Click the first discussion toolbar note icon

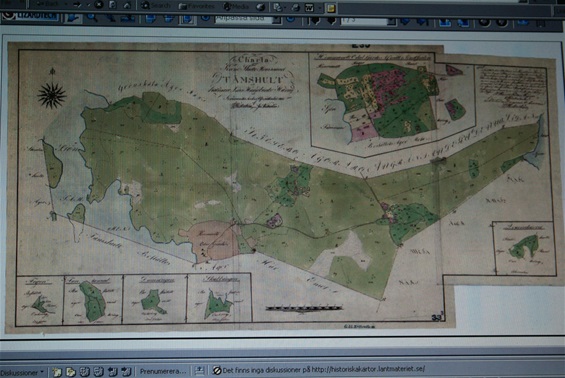tap(57, 372)
